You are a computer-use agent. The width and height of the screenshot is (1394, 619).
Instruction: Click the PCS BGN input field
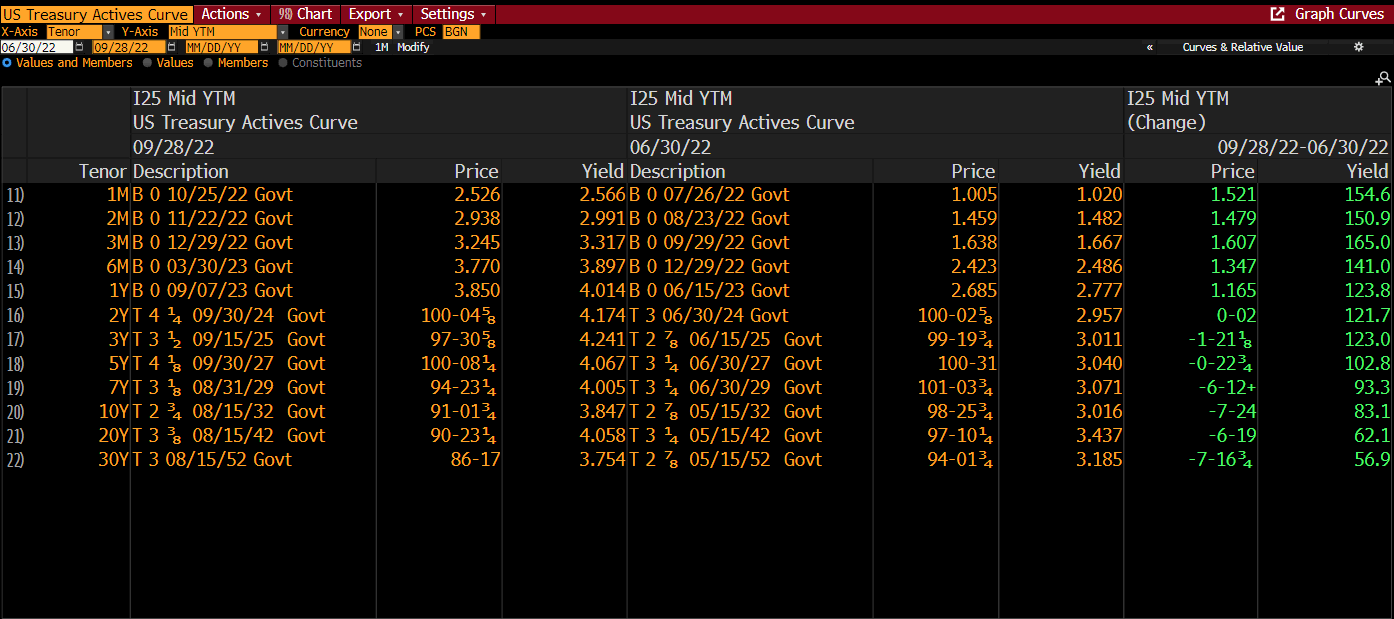pyautogui.click(x=461, y=32)
